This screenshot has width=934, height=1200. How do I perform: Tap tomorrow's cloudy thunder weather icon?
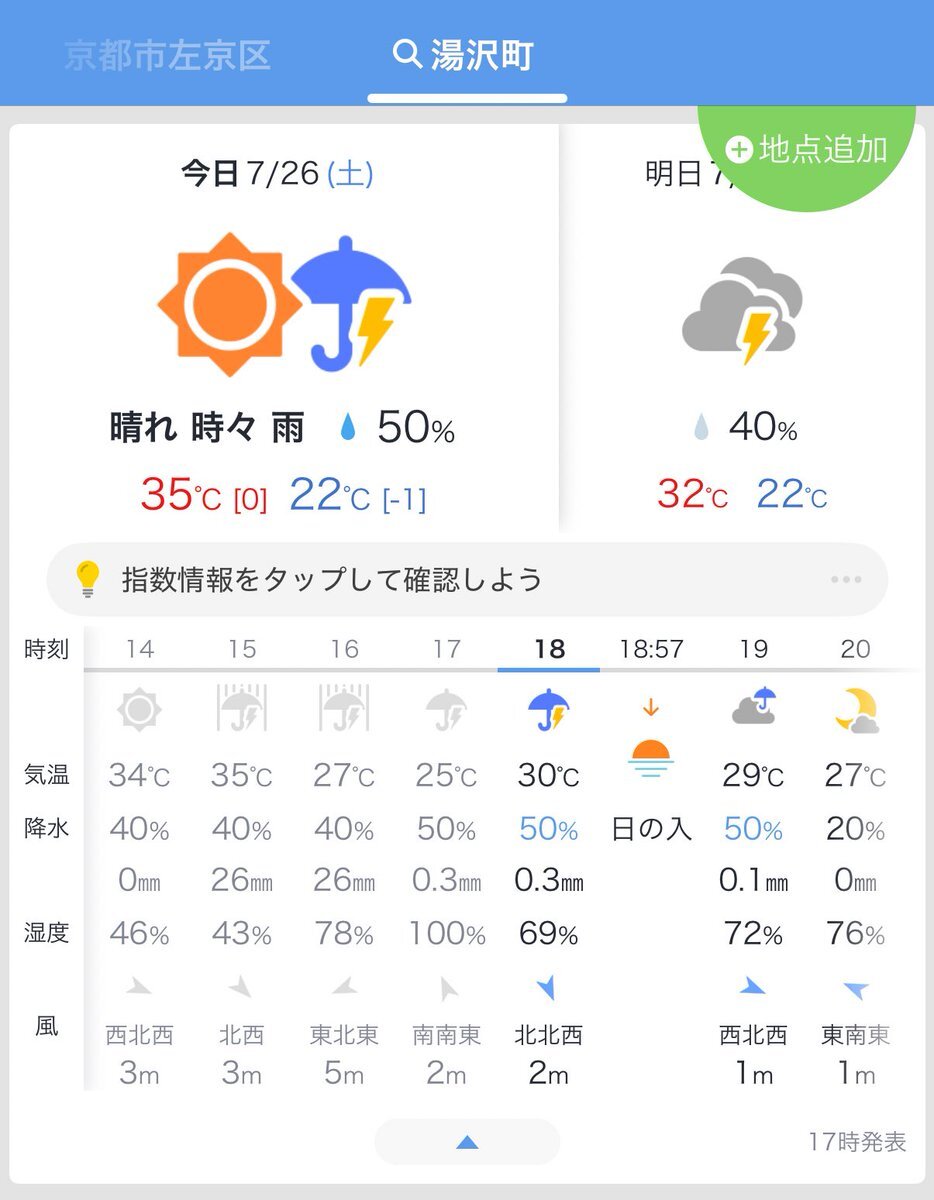point(742,310)
